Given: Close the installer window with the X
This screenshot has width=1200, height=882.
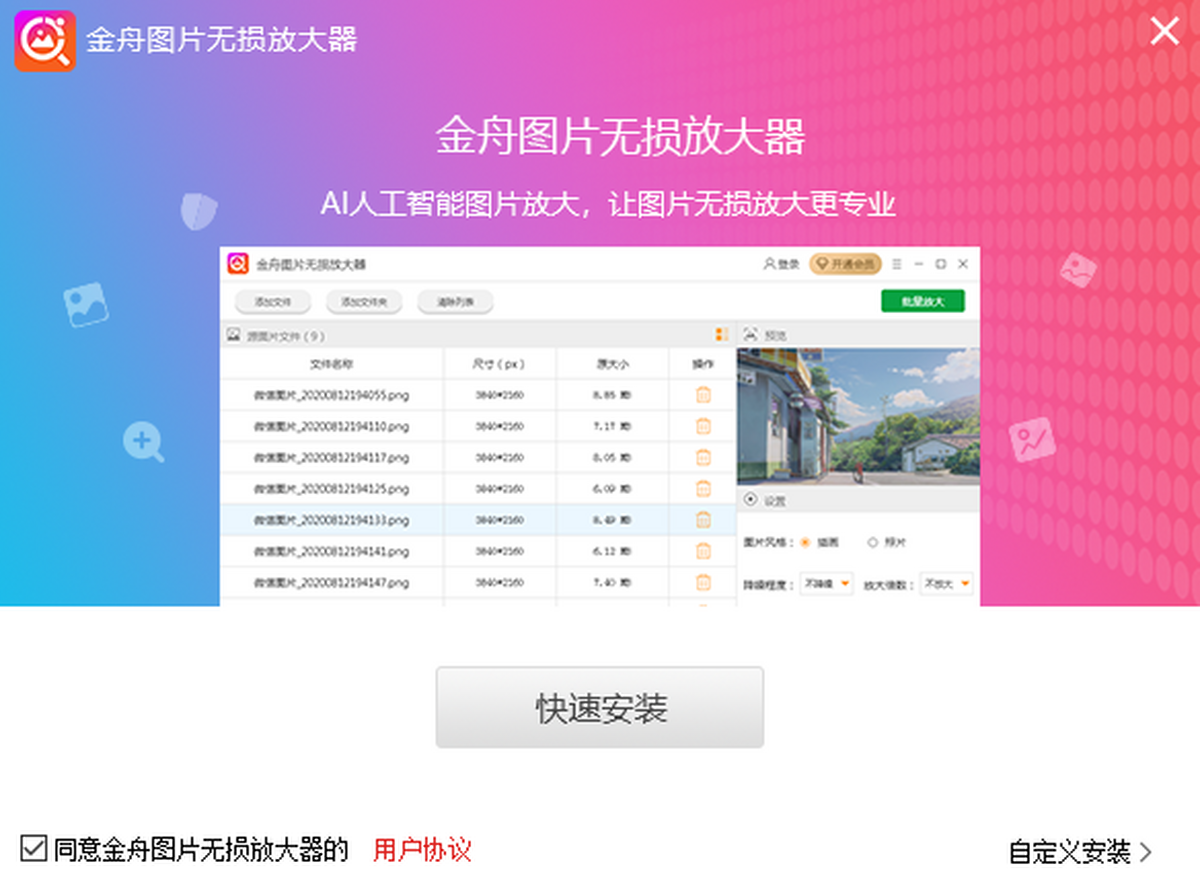Looking at the screenshot, I should 1164,32.
